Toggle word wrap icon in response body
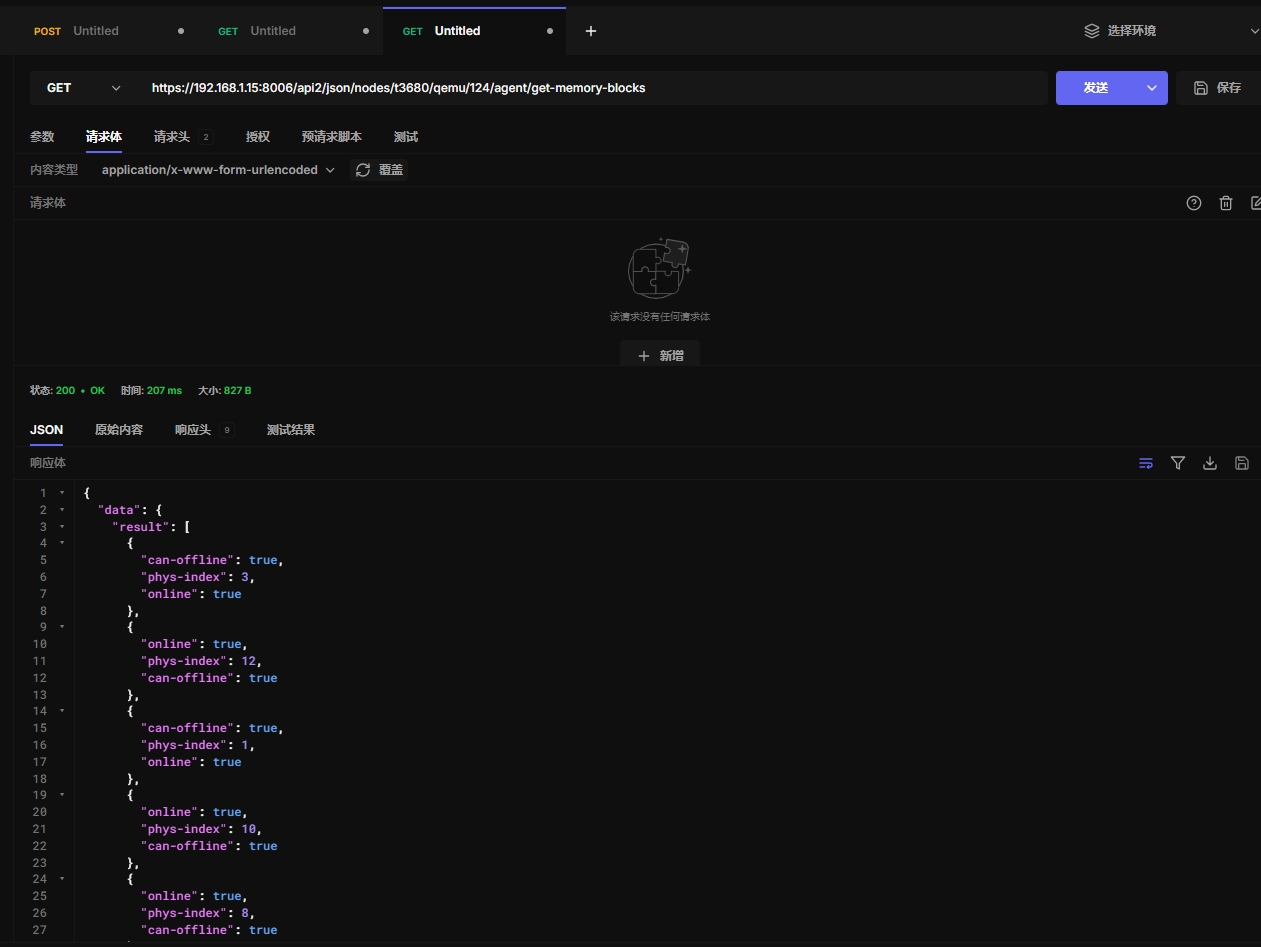The height and width of the screenshot is (947, 1261). (1146, 463)
